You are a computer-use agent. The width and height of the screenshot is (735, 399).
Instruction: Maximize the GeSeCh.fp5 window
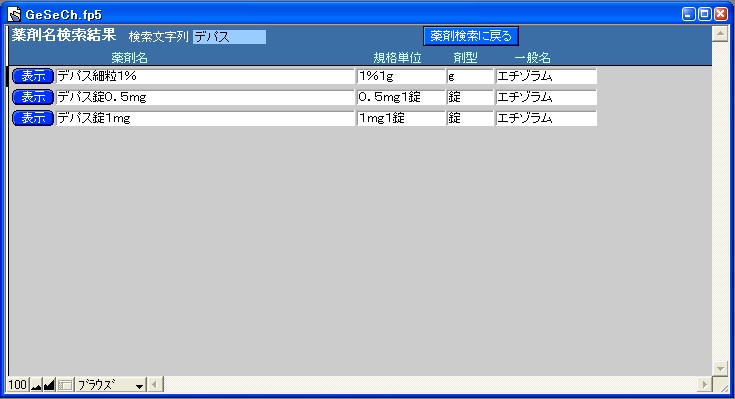click(705, 14)
